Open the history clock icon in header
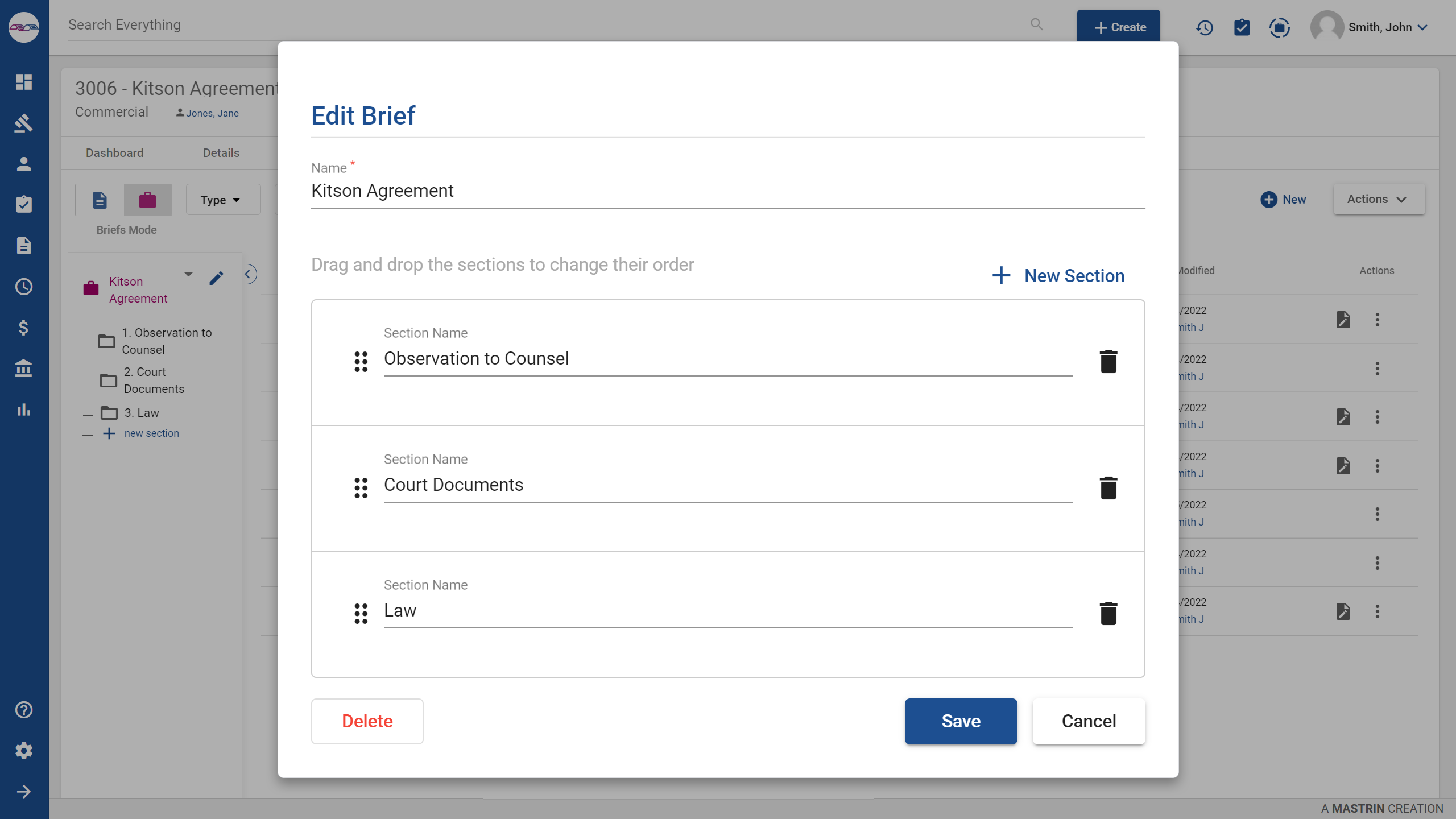Viewport: 1456px width, 819px height. [x=1204, y=27]
